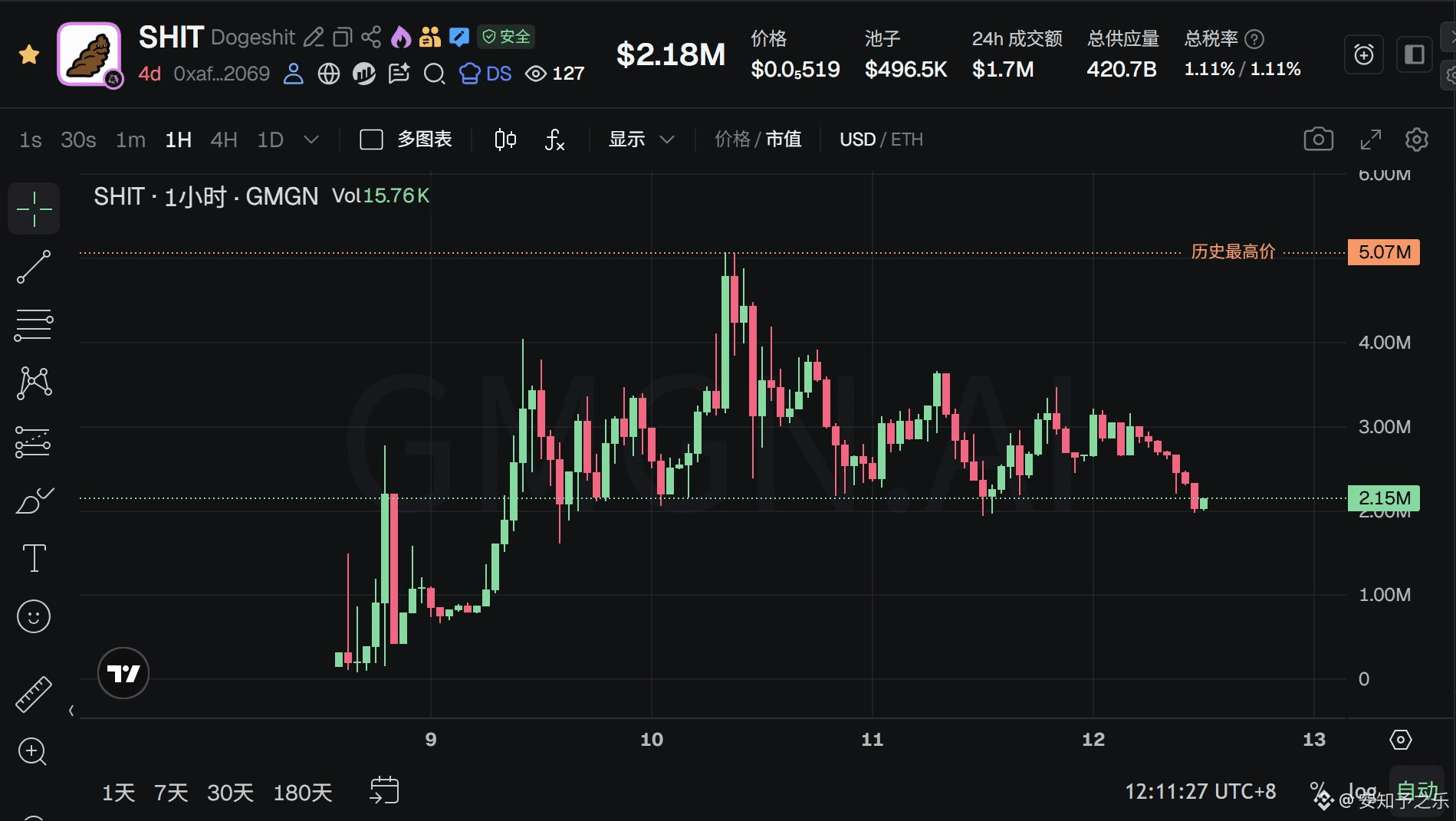Select the 1s timeframe
1456x821 pixels.
pos(31,140)
